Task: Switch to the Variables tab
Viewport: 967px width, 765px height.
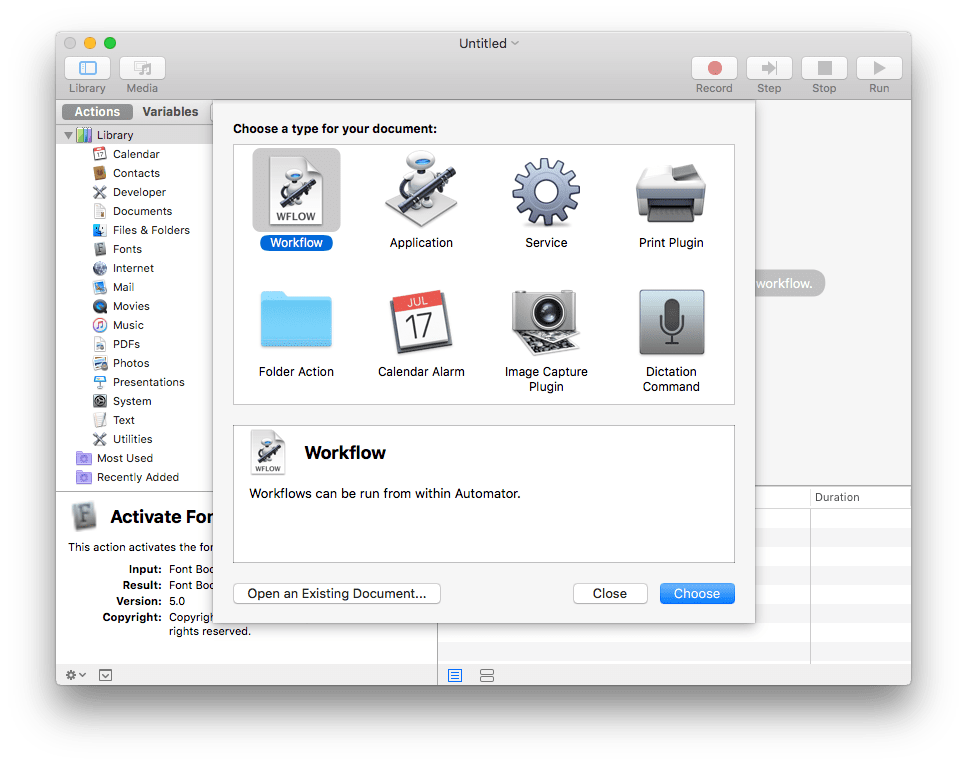Action: coord(170,112)
